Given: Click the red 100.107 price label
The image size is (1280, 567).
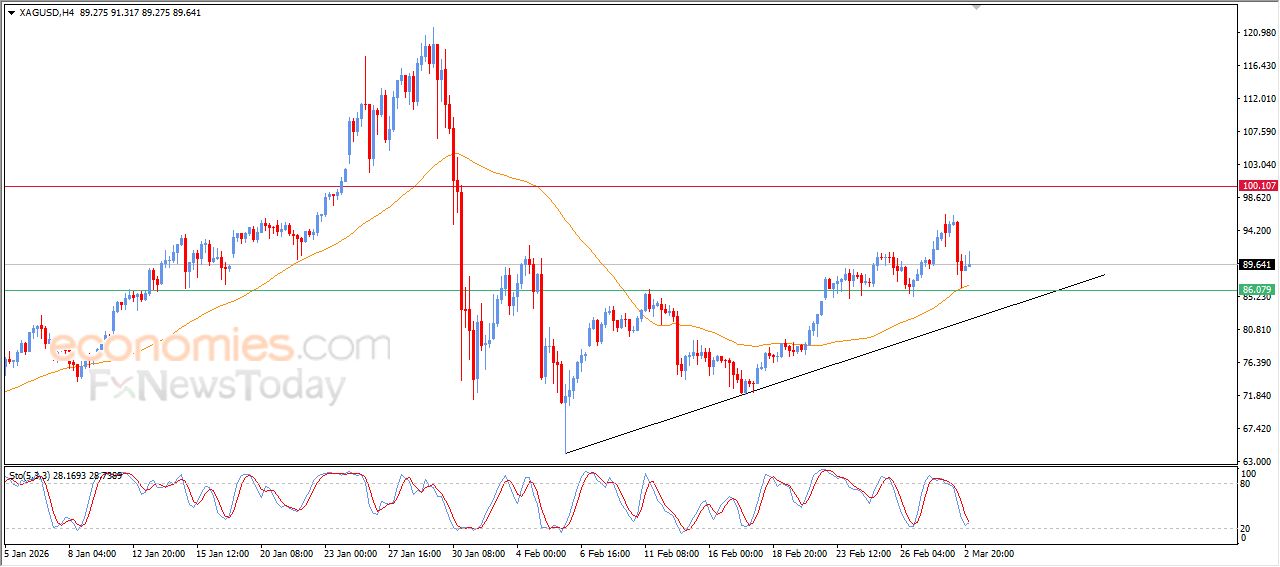Looking at the screenshot, I should (1257, 186).
